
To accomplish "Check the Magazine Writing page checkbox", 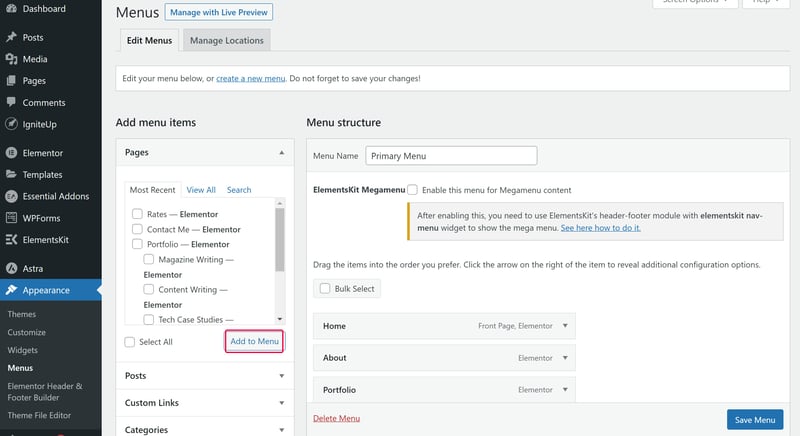I will pyautogui.click(x=148, y=259).
